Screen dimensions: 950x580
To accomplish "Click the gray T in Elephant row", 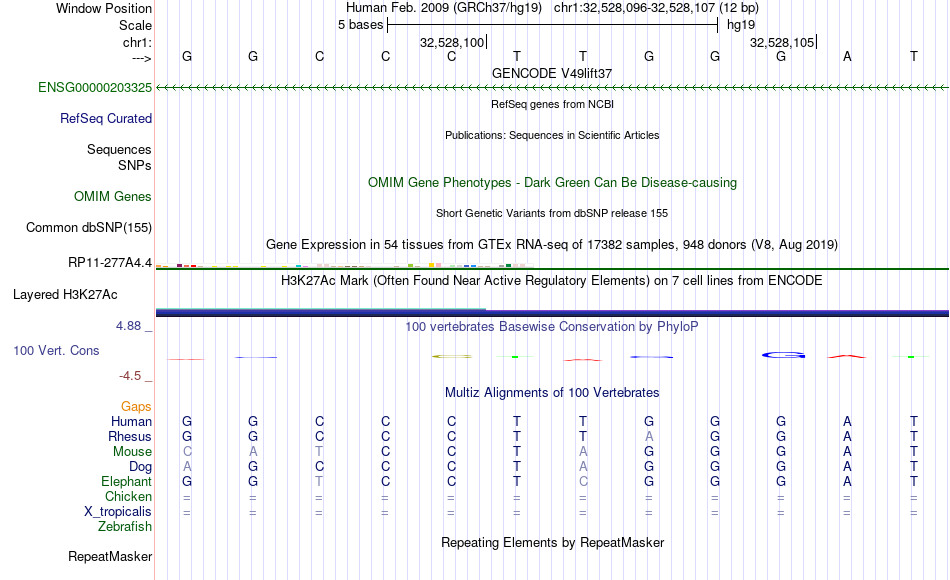I will click(x=319, y=481).
